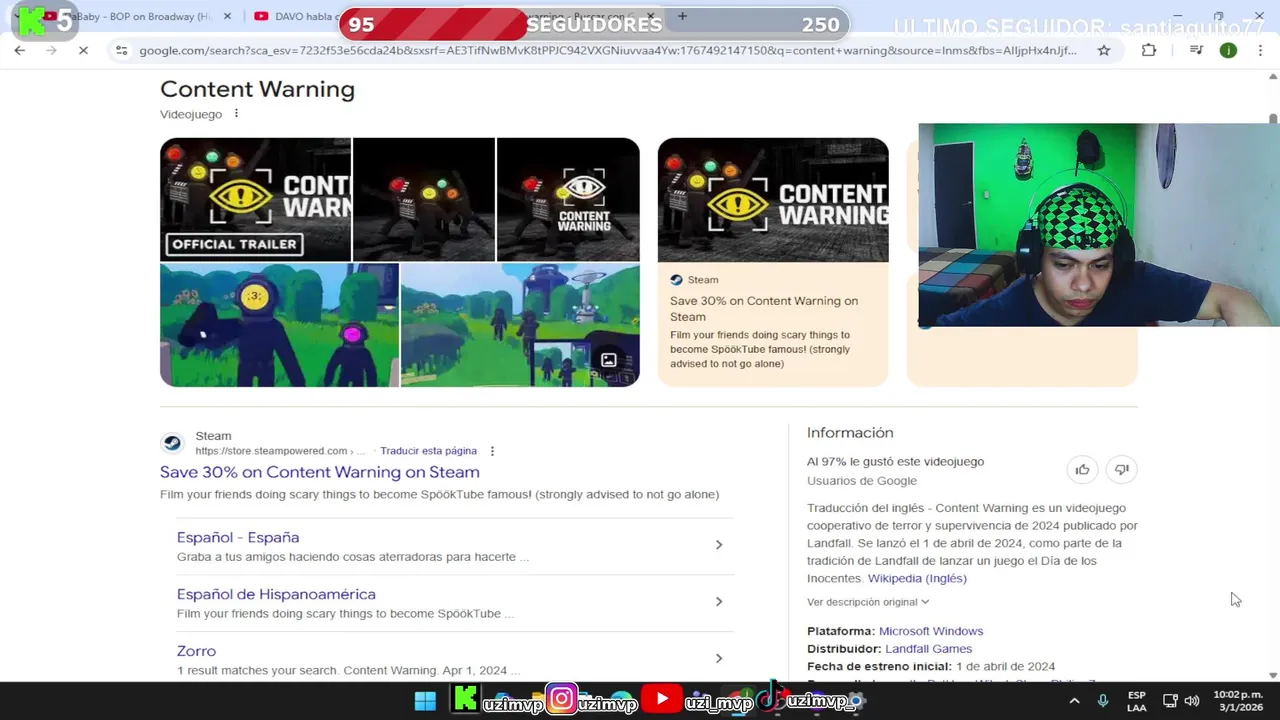Open the Español - España sublink

(238, 537)
